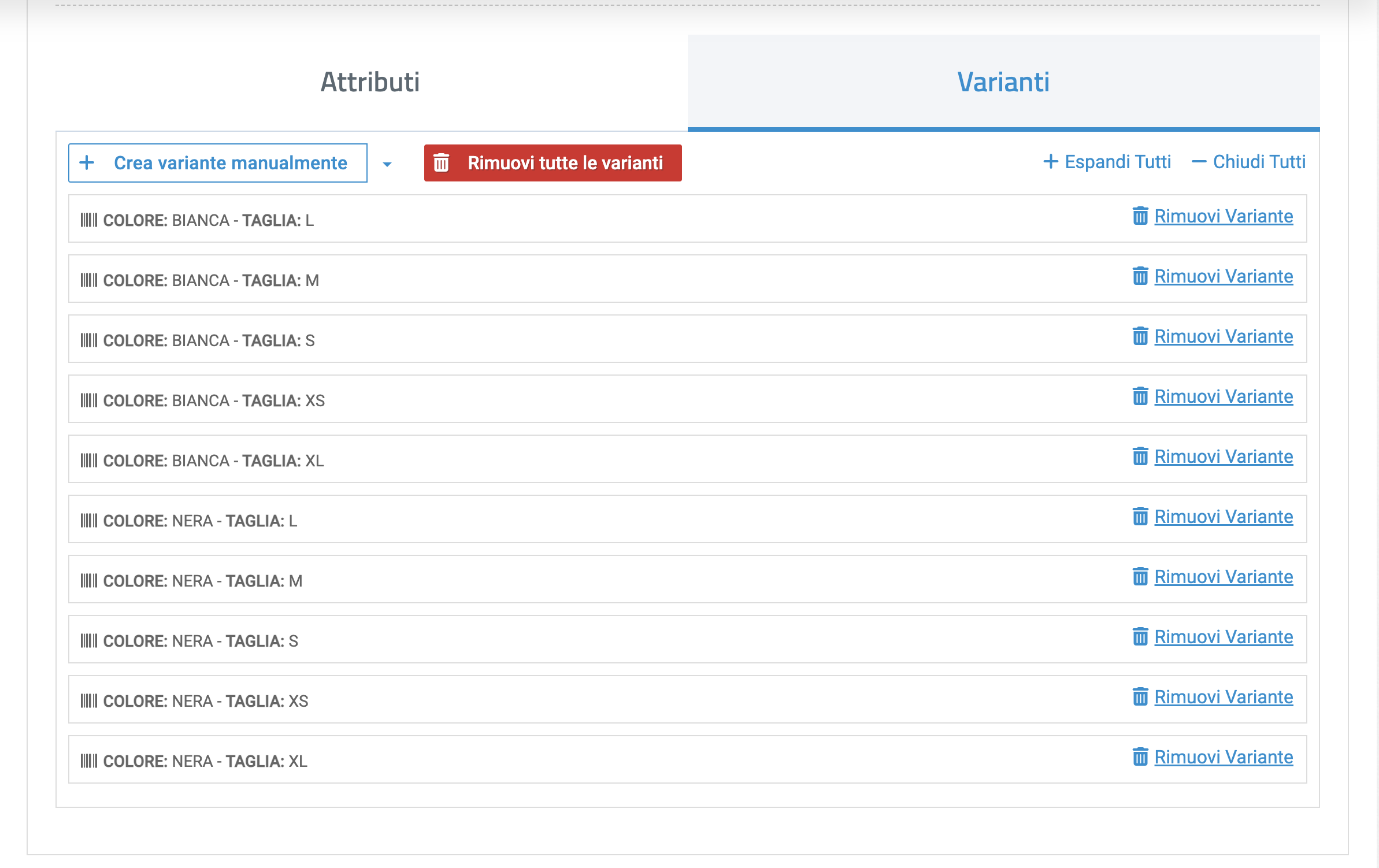Remove variant BIANCA TAGLIA M via Rimuovi Variante
Viewport: 1379px width, 868px height.
click(1224, 277)
